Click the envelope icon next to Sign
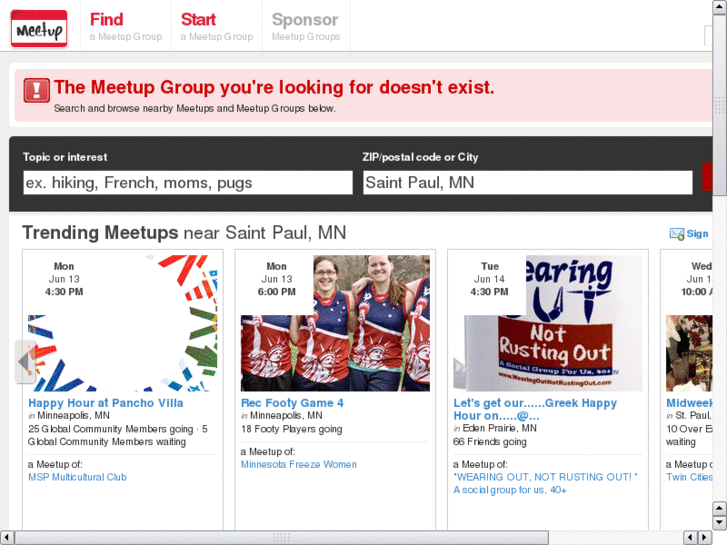This screenshot has width=727, height=545. coord(676,234)
